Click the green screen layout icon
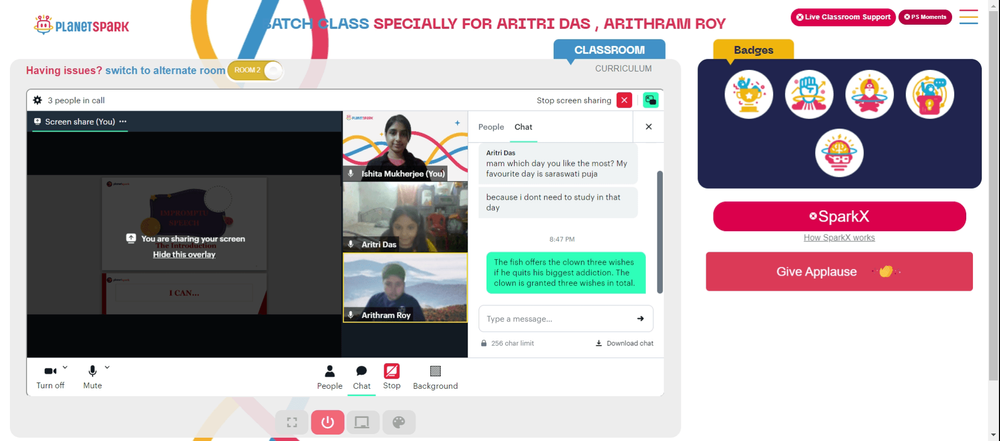Viewport: 1000px width, 441px height. pos(651,100)
